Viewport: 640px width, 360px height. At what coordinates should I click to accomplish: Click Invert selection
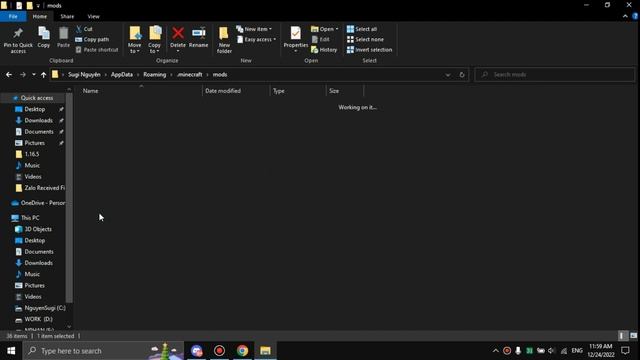[369, 50]
